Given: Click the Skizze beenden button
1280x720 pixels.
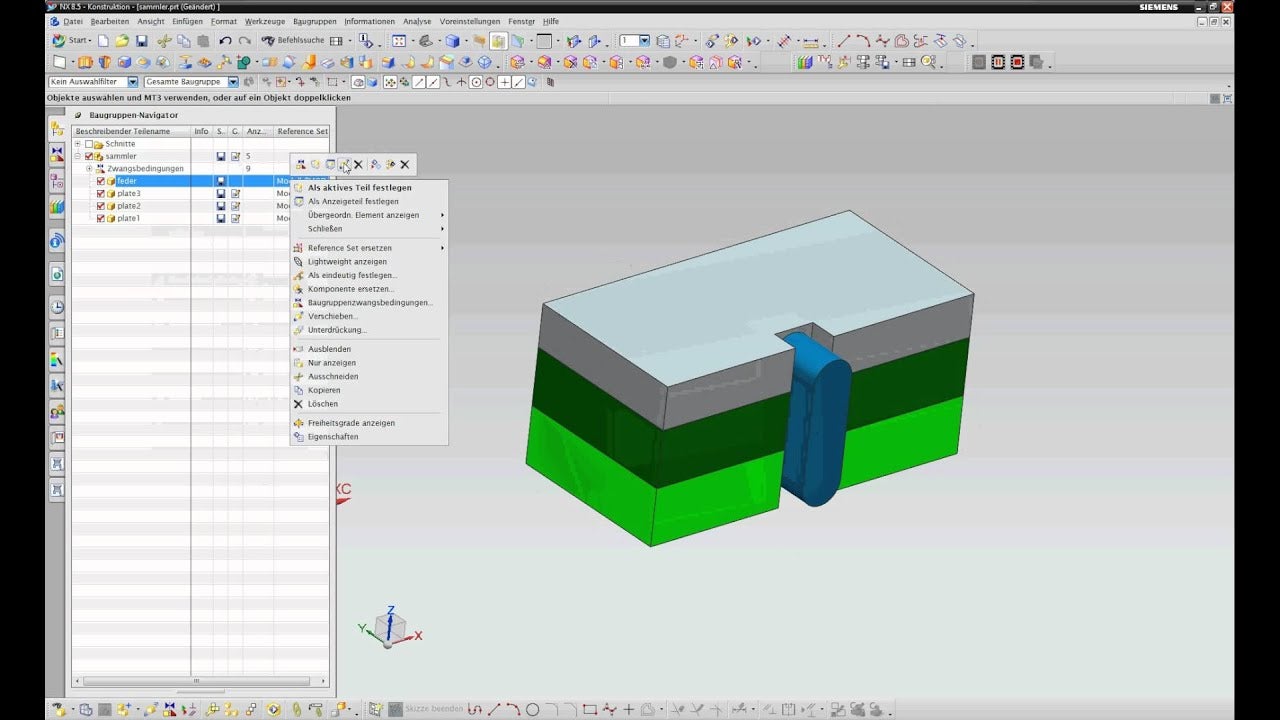Looking at the screenshot, I should click(x=427, y=709).
